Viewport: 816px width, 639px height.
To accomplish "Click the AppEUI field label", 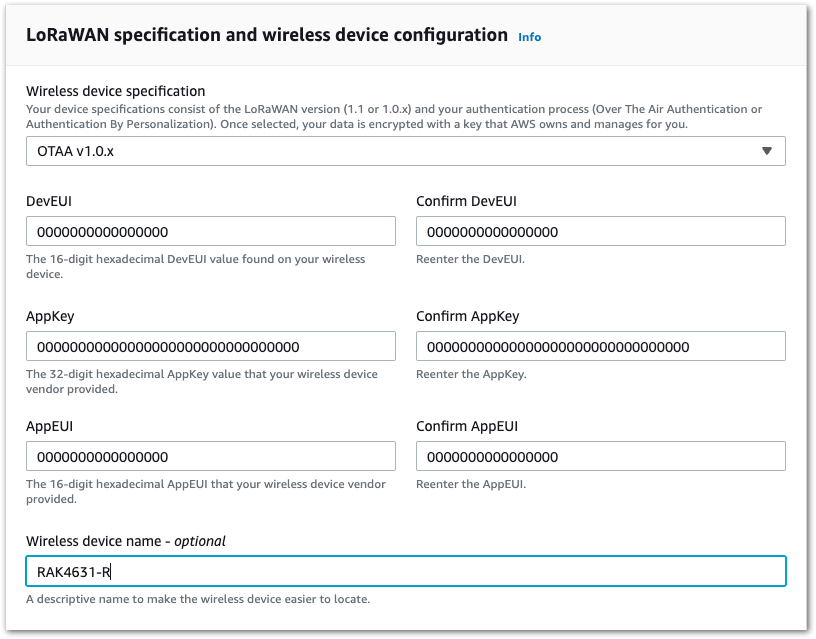I will tap(50, 427).
